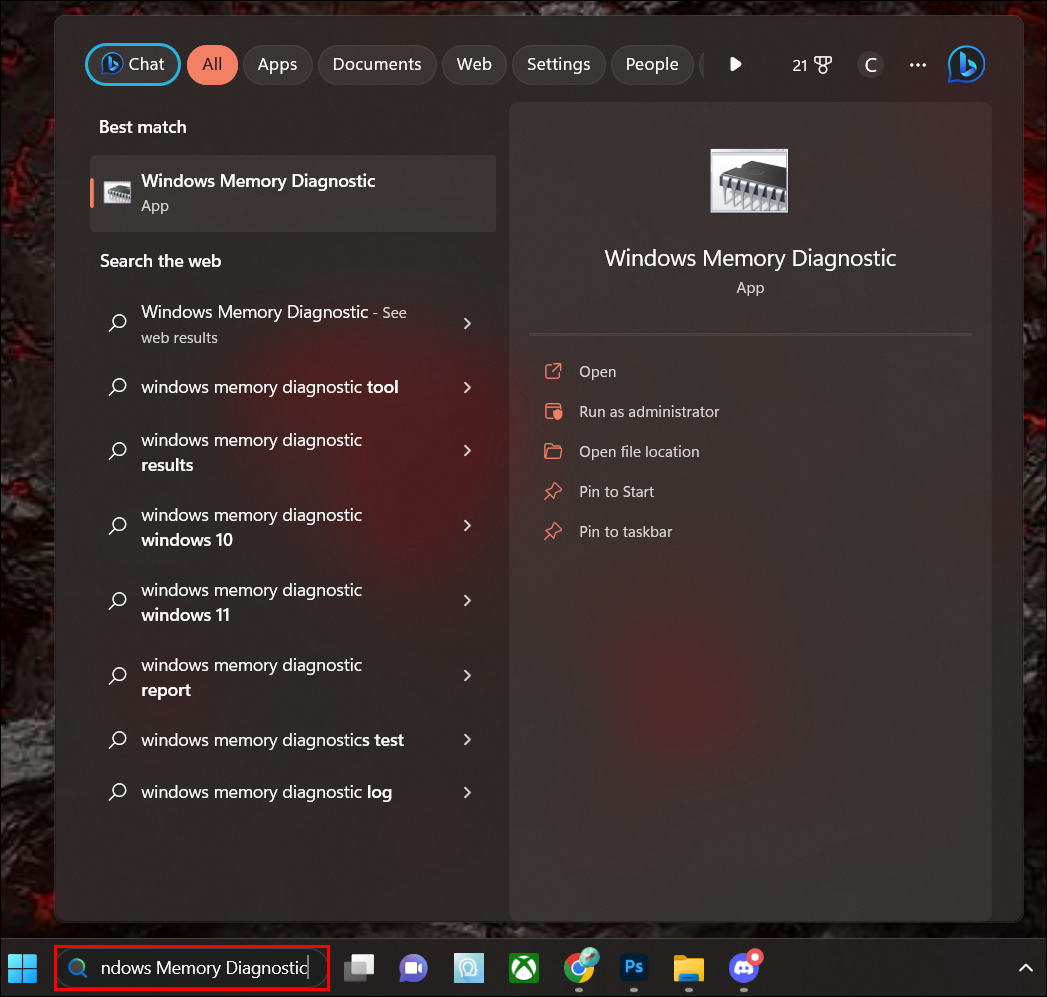Open Teams Chat from the taskbar

413,968
